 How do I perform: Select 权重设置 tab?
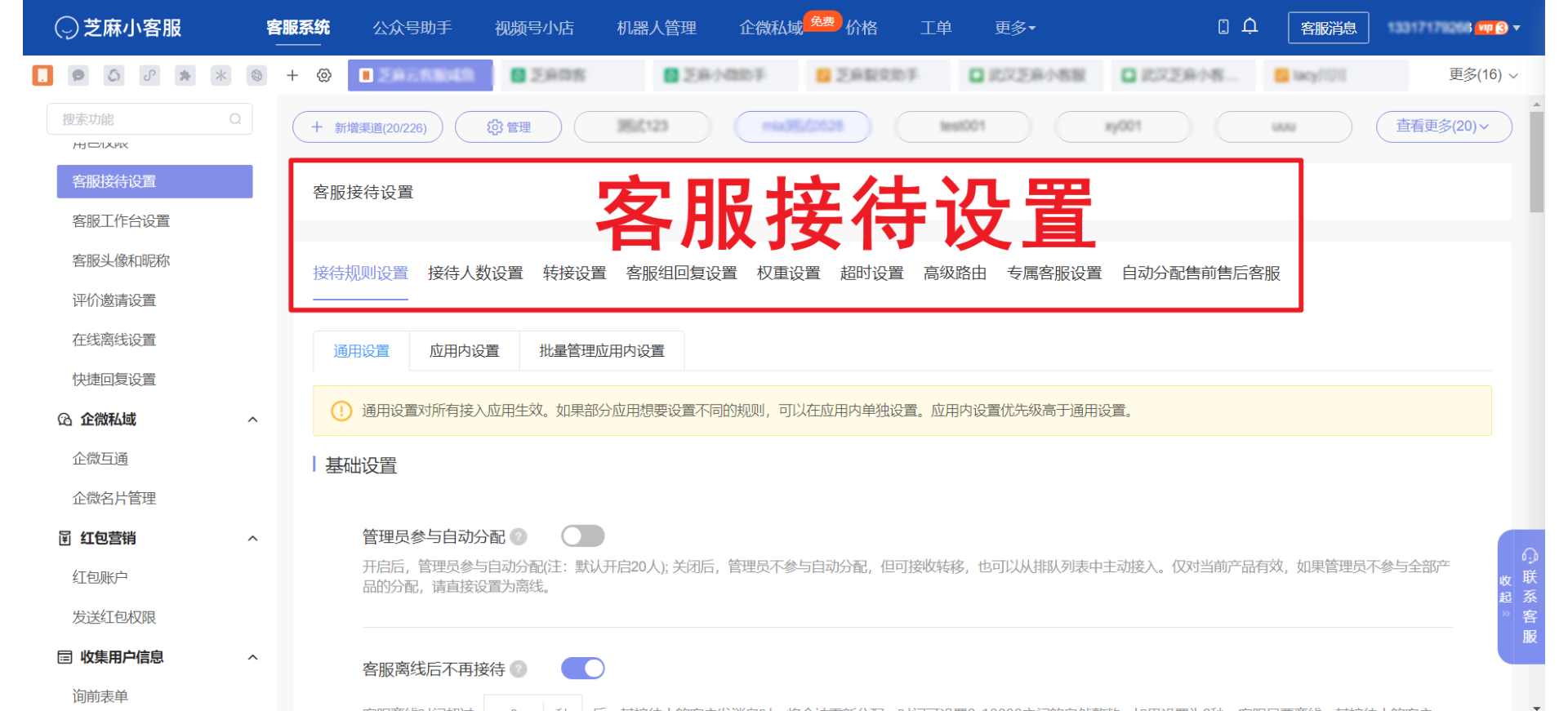tap(789, 273)
